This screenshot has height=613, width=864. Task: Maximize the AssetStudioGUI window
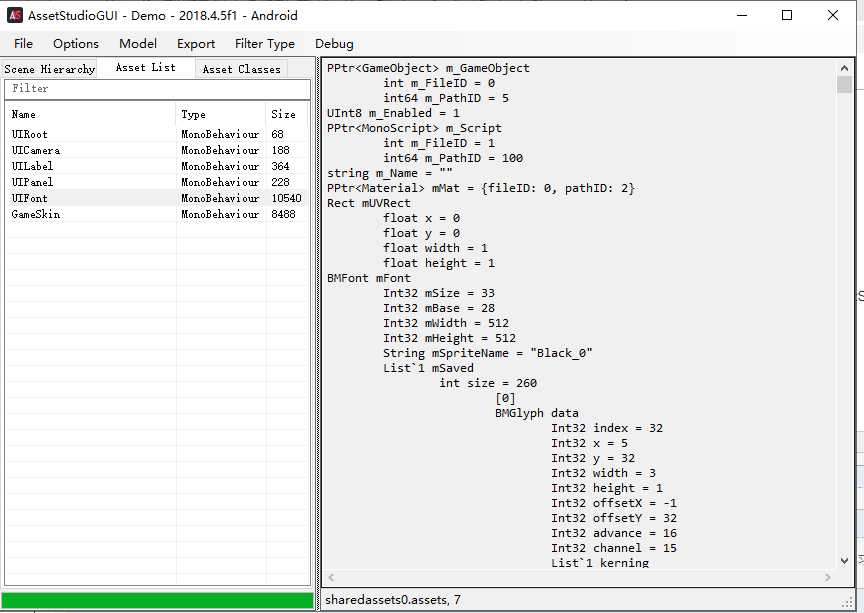[787, 15]
